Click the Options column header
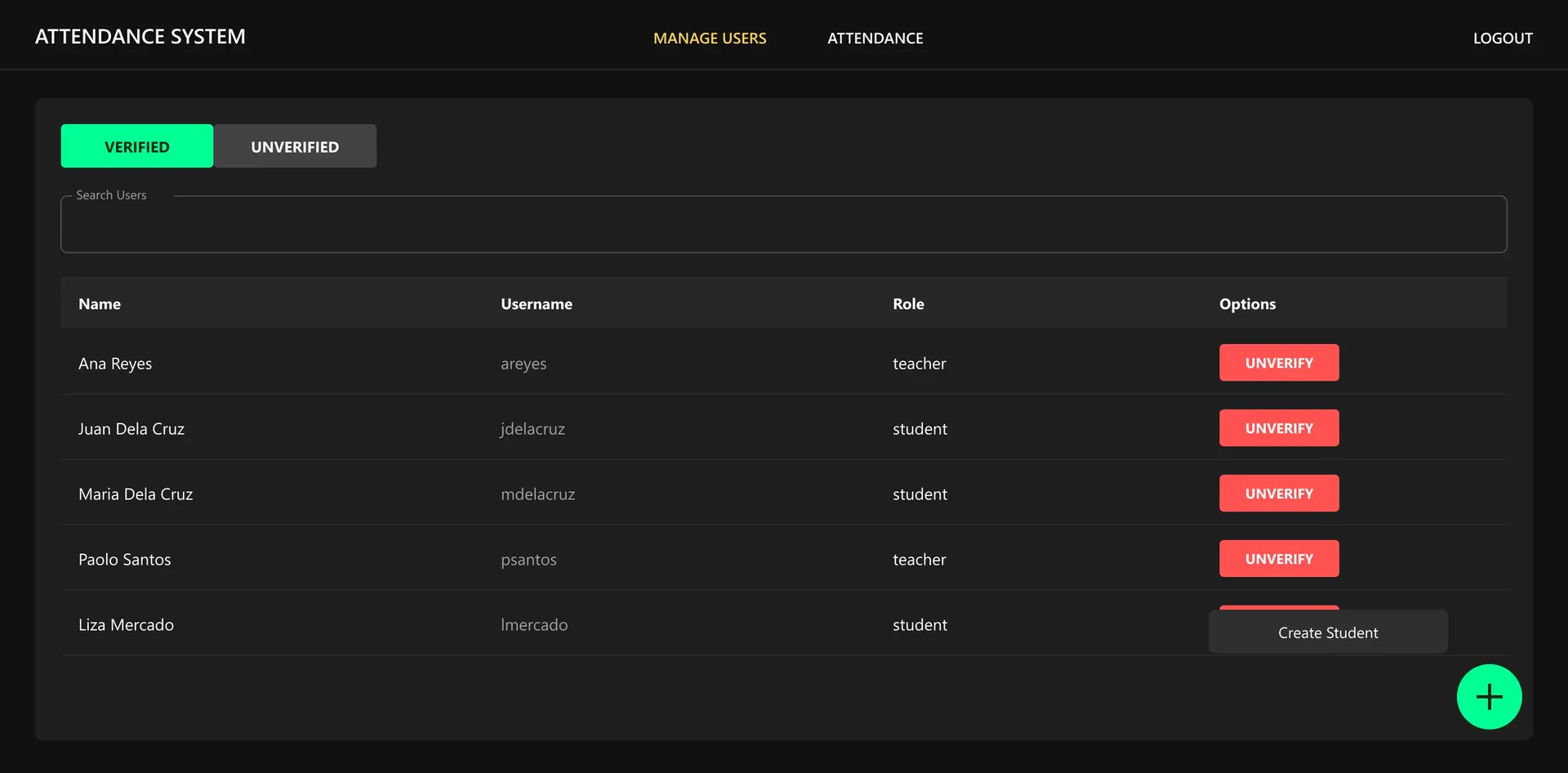The height and width of the screenshot is (773, 1568). click(1247, 304)
